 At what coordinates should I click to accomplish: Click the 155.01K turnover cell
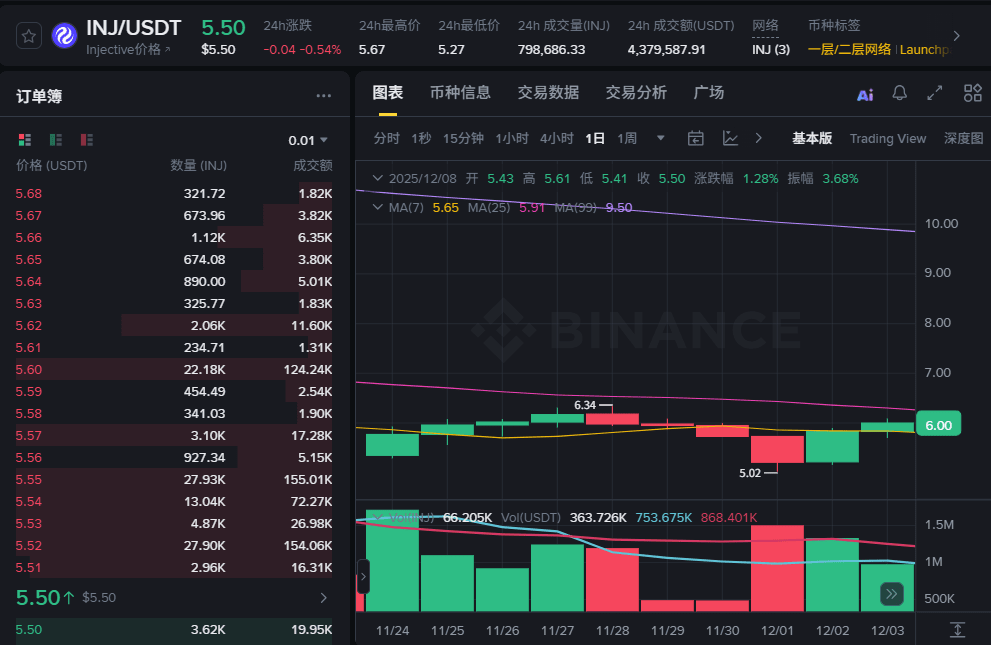point(308,479)
